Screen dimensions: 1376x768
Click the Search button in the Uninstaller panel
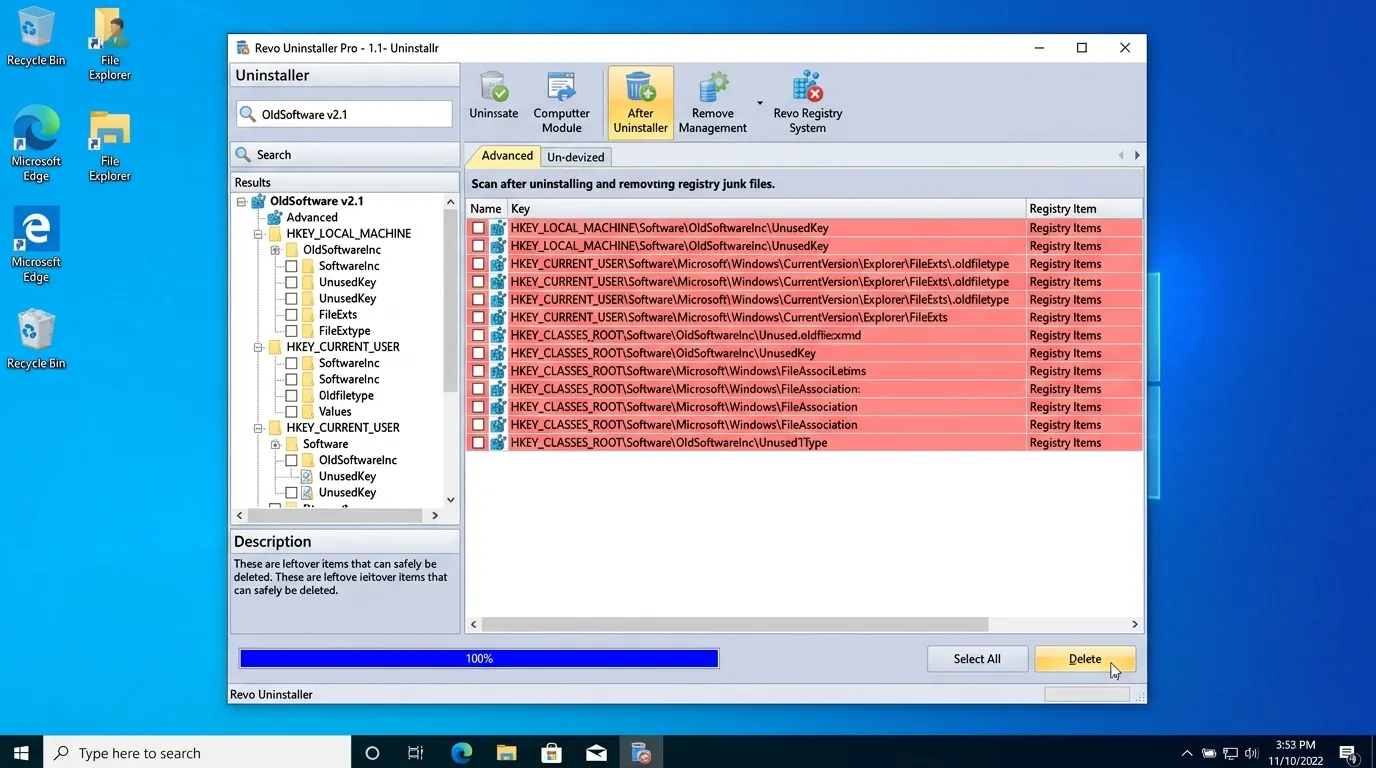345,155
